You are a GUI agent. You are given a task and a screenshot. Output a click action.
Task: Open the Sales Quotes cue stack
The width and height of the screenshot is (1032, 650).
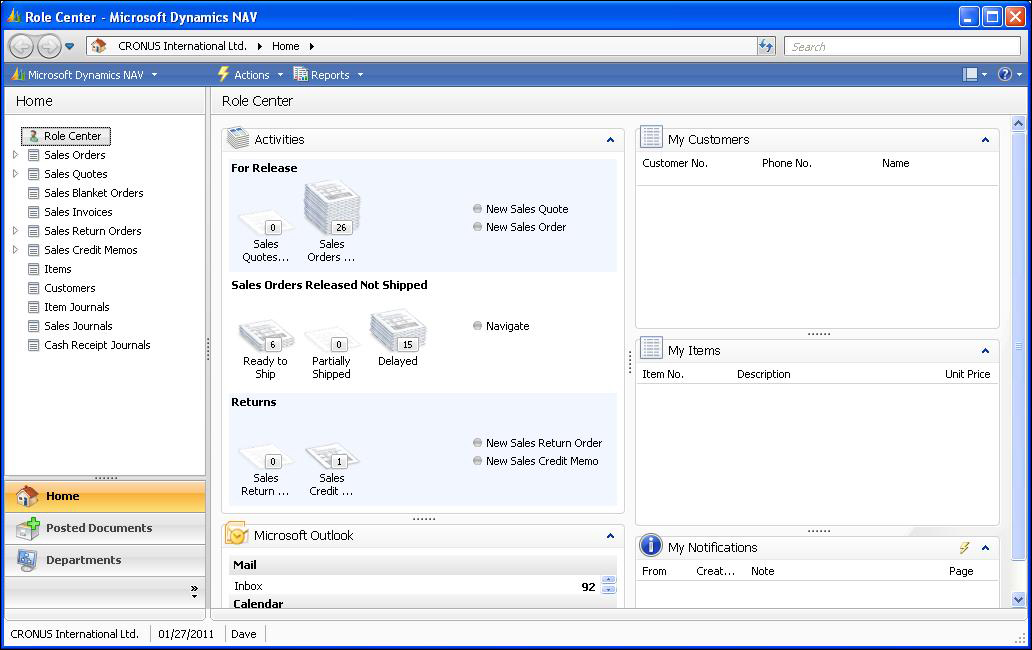click(x=265, y=237)
